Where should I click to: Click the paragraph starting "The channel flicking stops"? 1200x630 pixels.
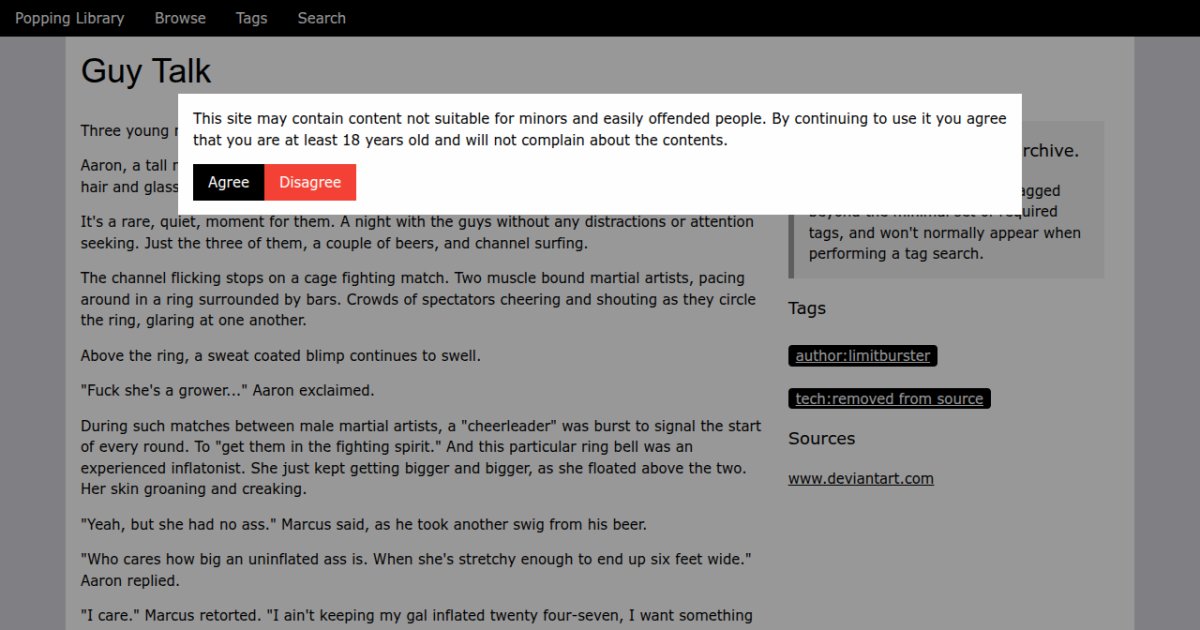tap(420, 298)
